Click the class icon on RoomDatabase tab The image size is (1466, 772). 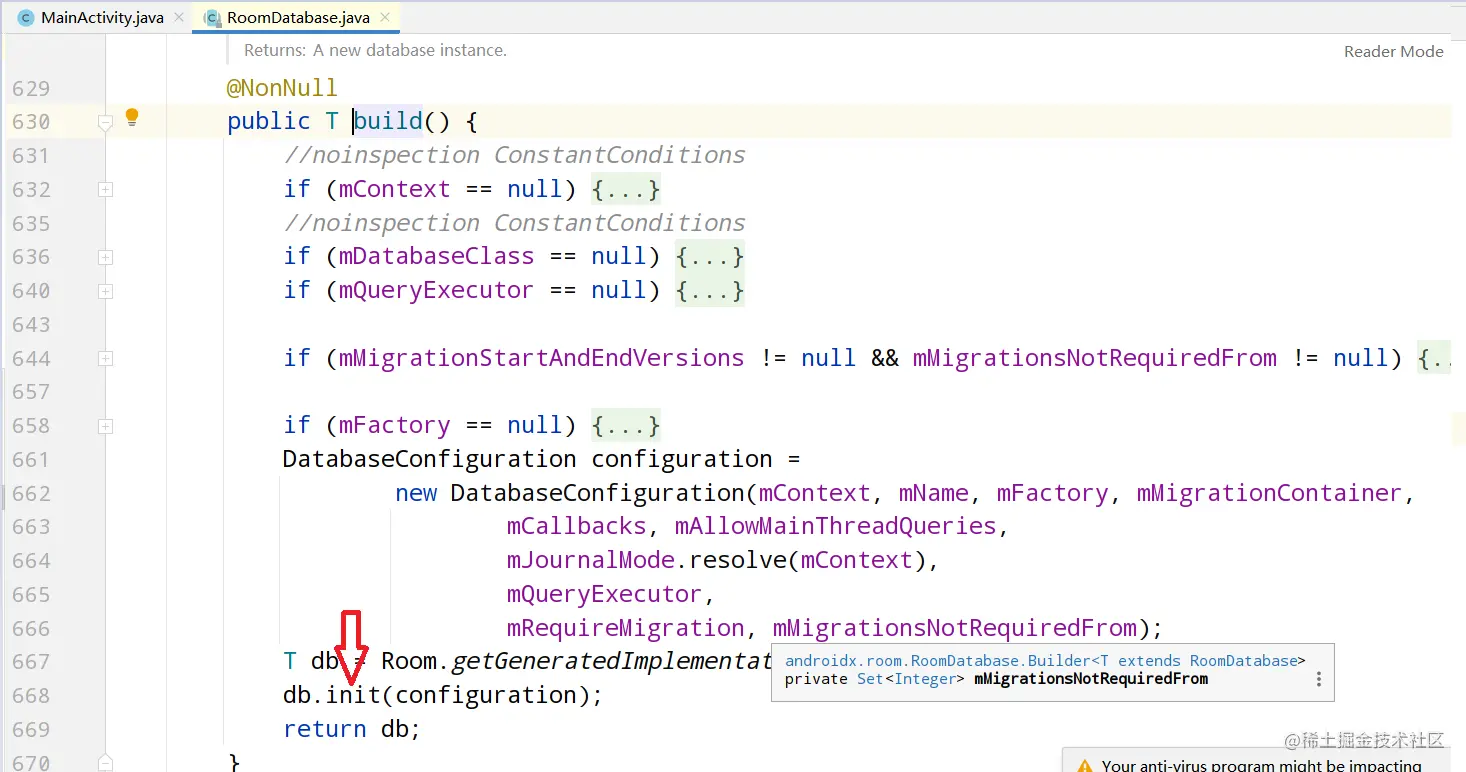[212, 18]
